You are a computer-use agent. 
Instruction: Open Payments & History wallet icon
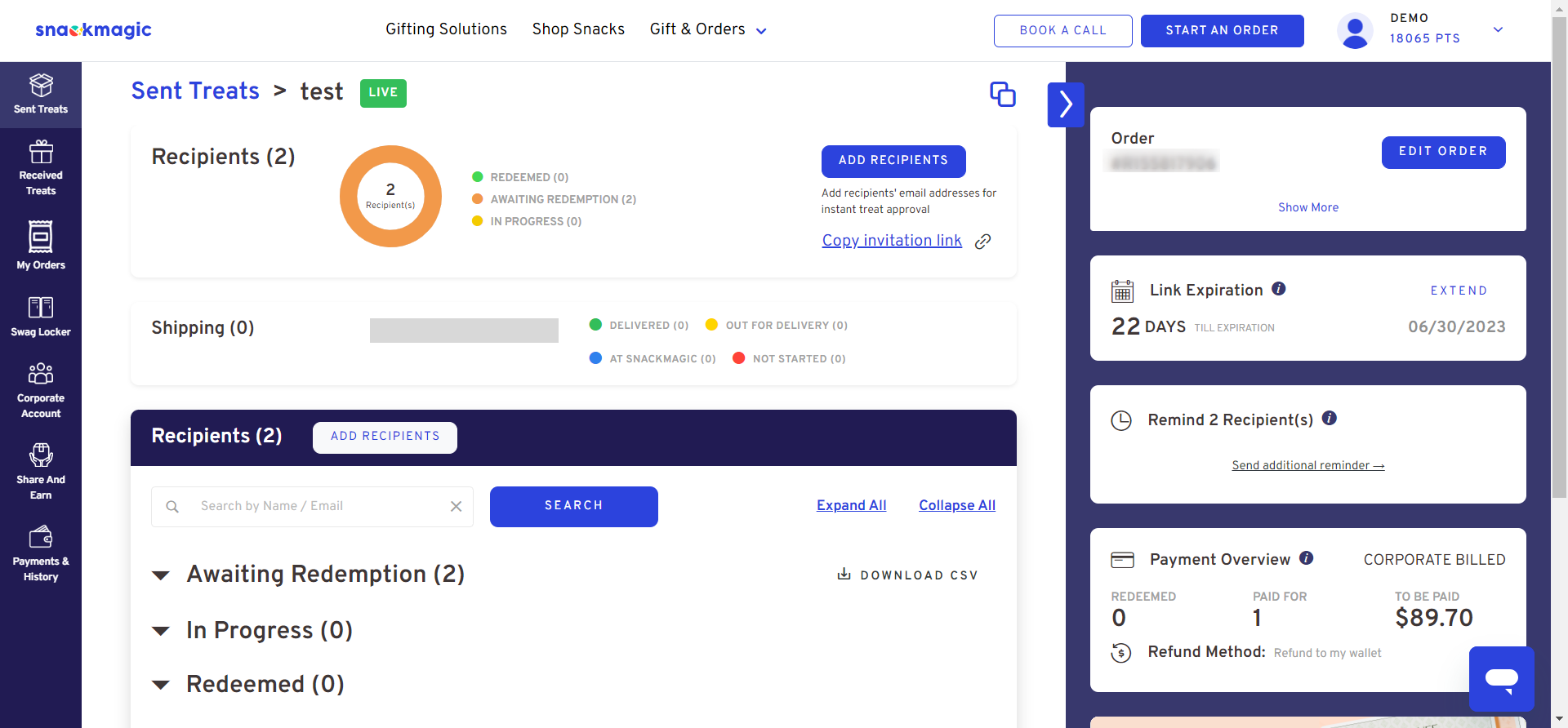41,536
